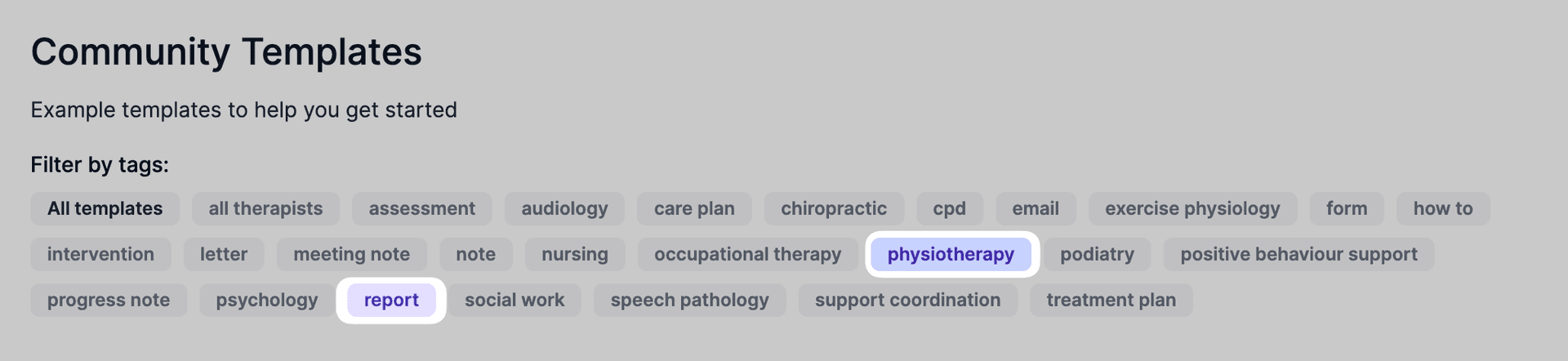Toggle the assessment tag filter
Image resolution: width=1568 pixels, height=361 pixels.
click(421, 209)
